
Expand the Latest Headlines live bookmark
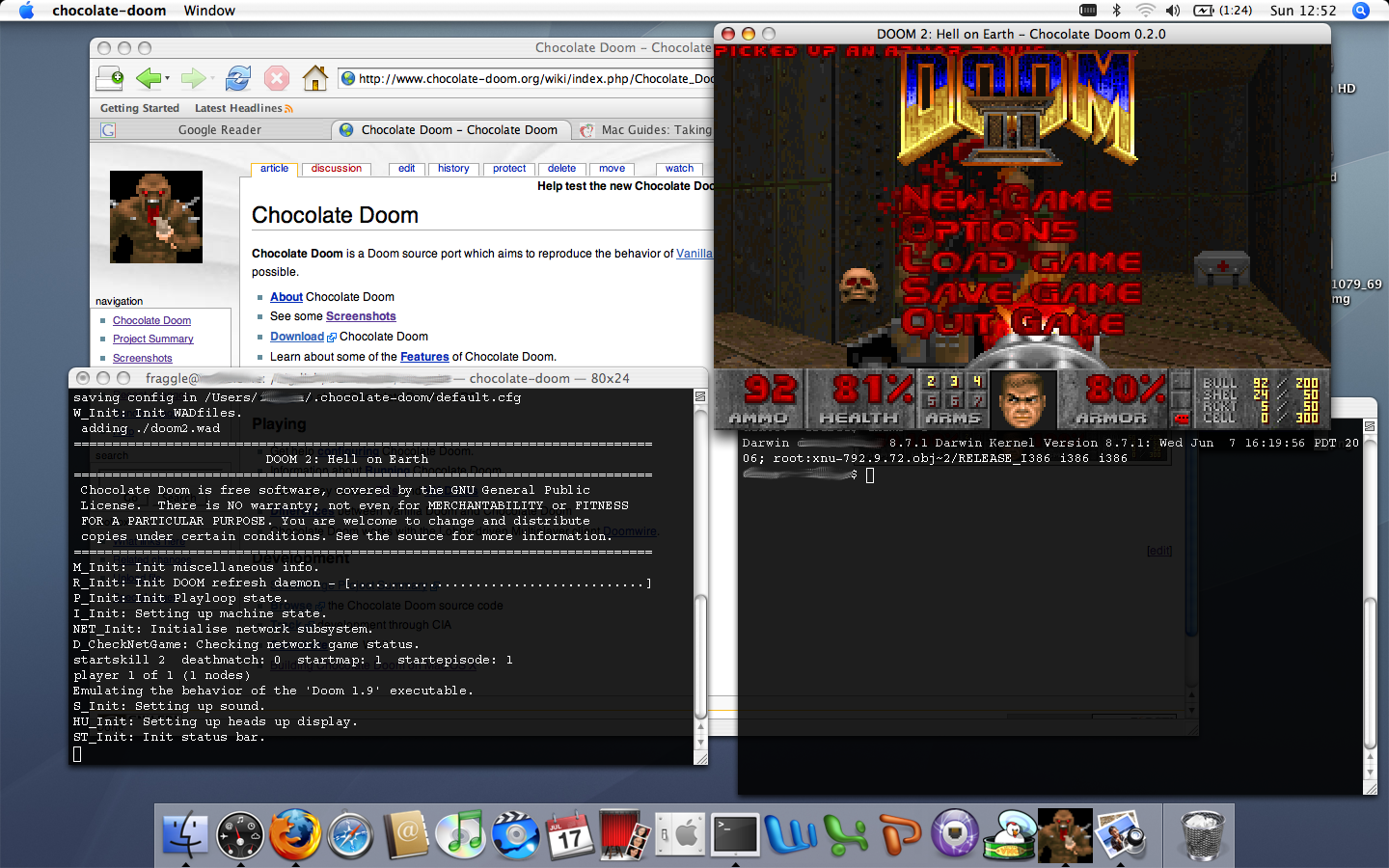(242, 108)
